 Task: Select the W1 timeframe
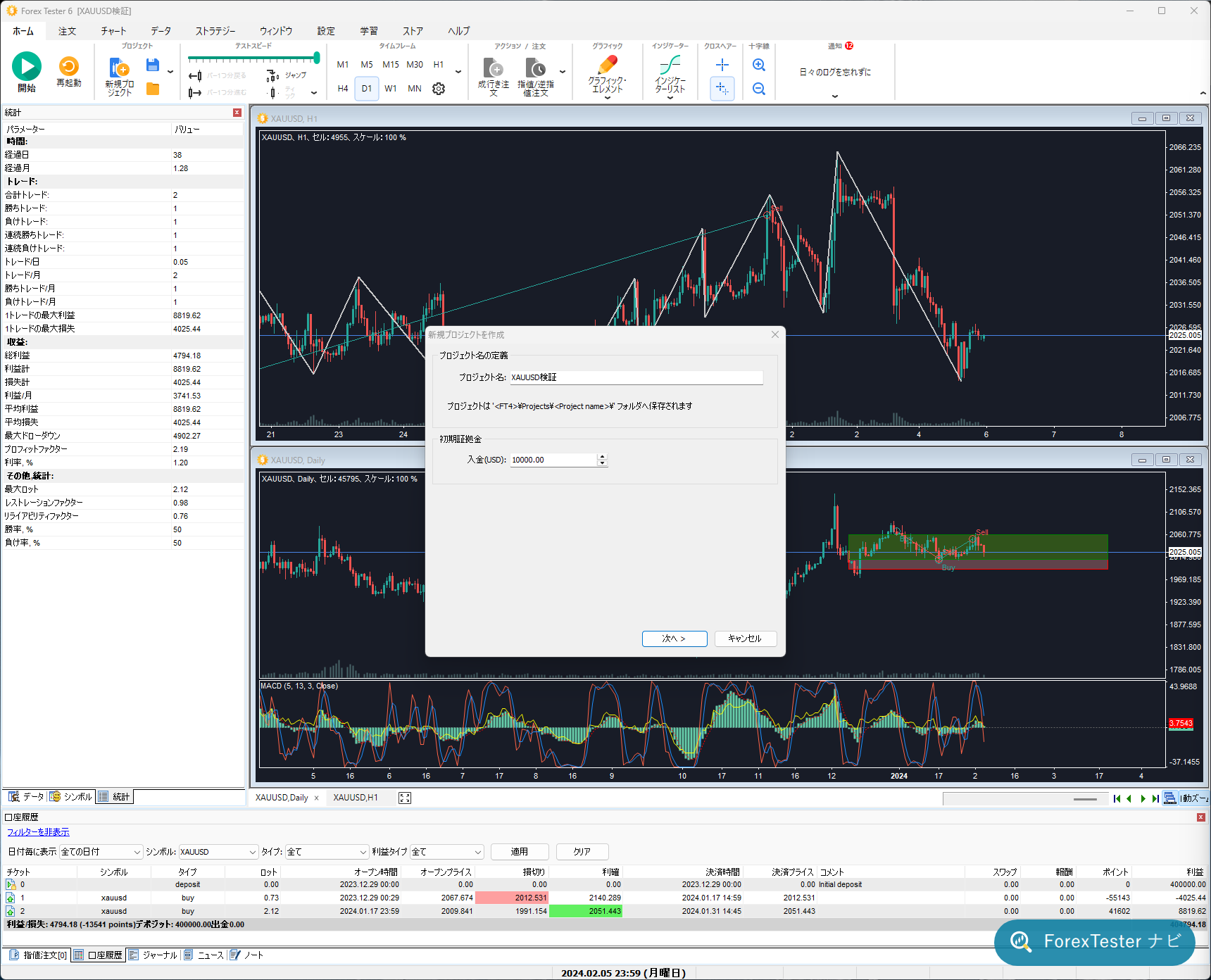(391, 89)
